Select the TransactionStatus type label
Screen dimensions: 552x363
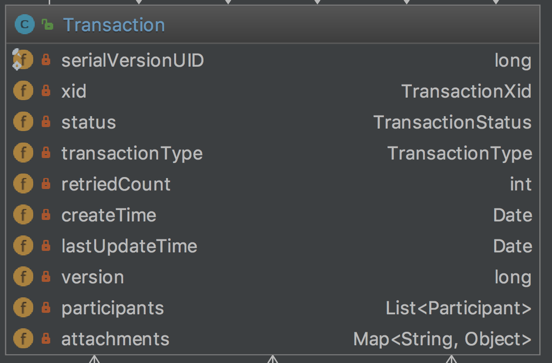[452, 122]
